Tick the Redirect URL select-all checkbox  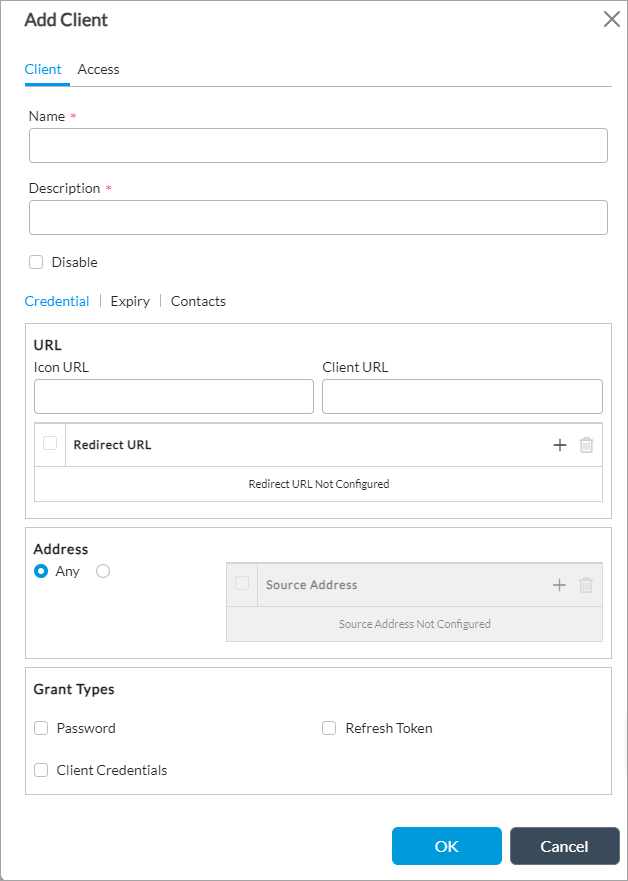tap(50, 444)
